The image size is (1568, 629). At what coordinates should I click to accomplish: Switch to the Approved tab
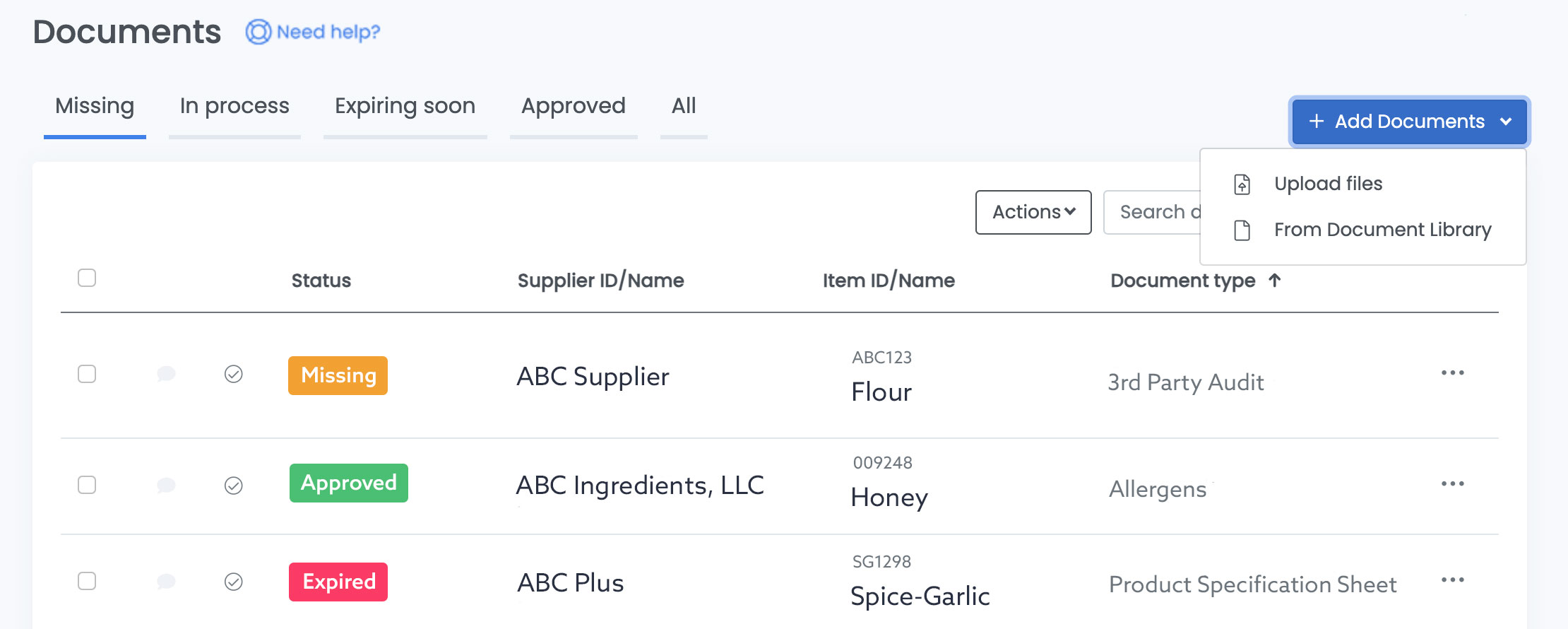(x=573, y=106)
